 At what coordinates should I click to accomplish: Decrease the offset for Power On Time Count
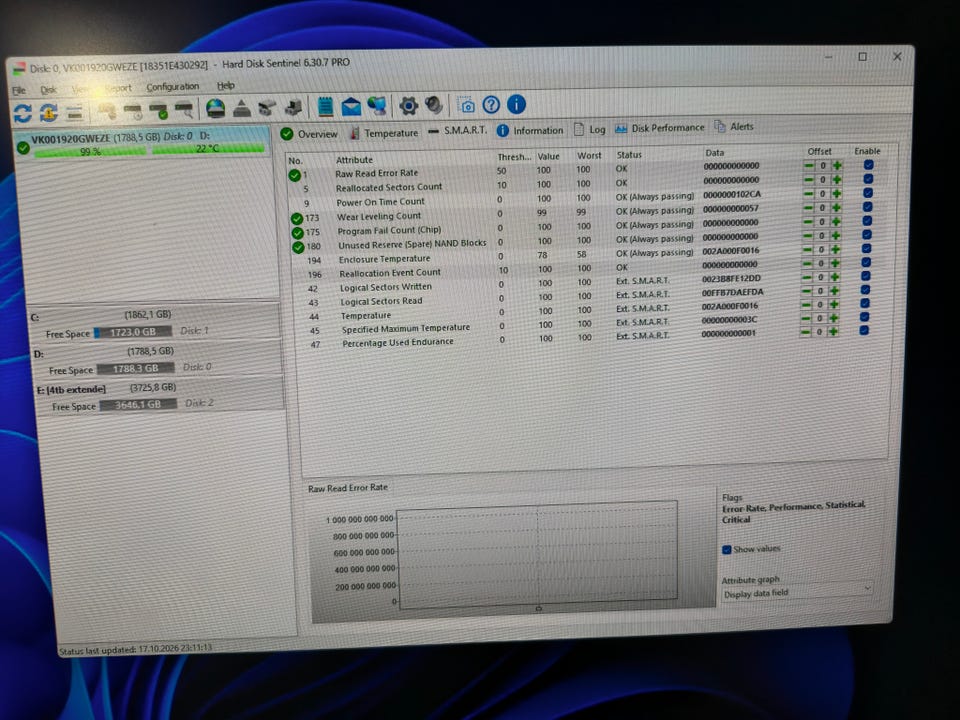tap(809, 193)
